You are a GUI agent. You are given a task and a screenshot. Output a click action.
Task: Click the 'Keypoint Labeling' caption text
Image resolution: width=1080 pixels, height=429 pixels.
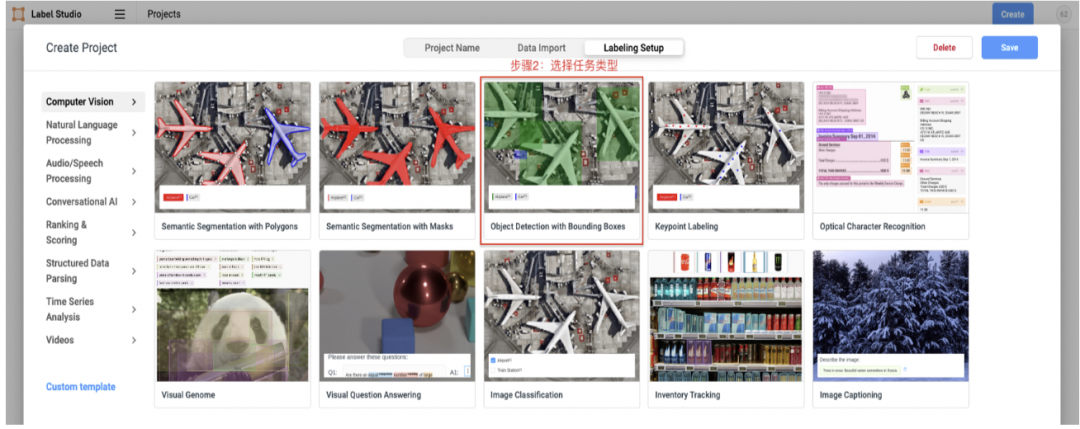tap(686, 227)
